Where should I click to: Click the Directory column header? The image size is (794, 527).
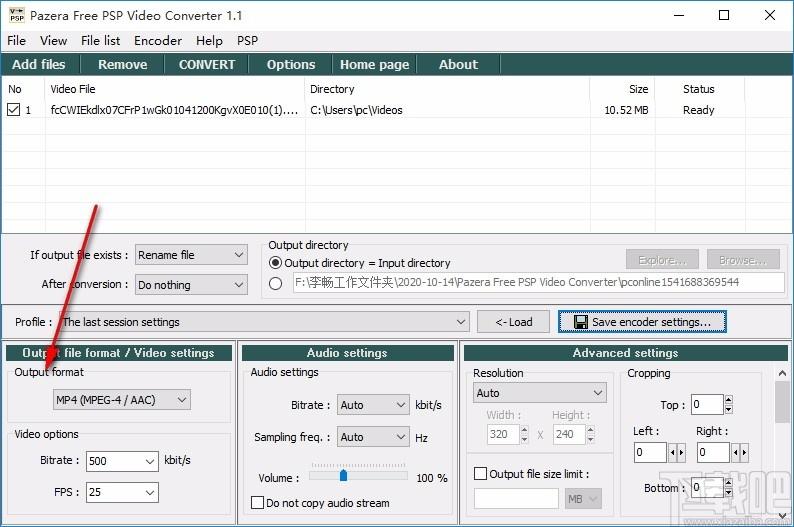[x=448, y=89]
